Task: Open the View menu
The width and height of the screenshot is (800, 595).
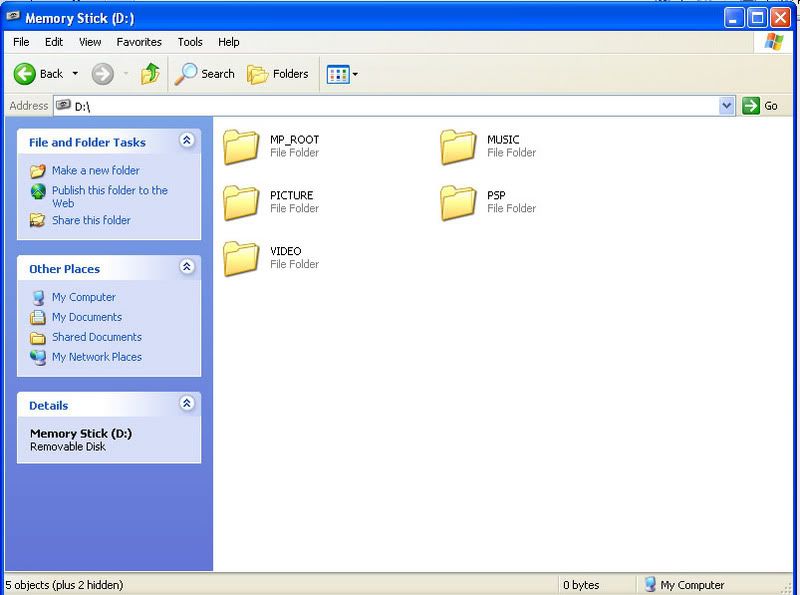Action: [x=90, y=42]
